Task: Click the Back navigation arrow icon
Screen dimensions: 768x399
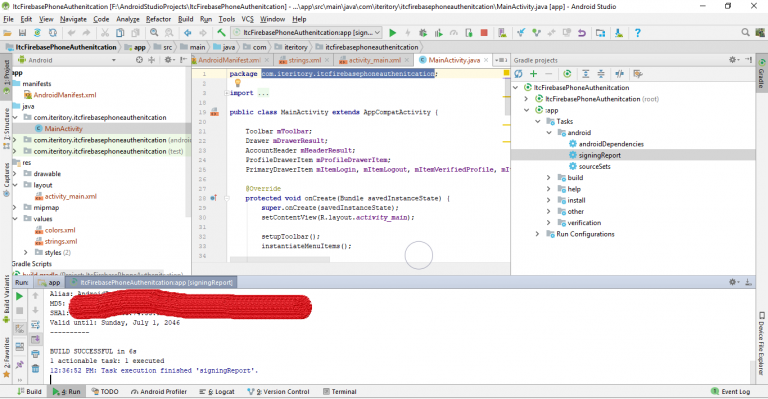Action: pyautogui.click(x=188, y=33)
